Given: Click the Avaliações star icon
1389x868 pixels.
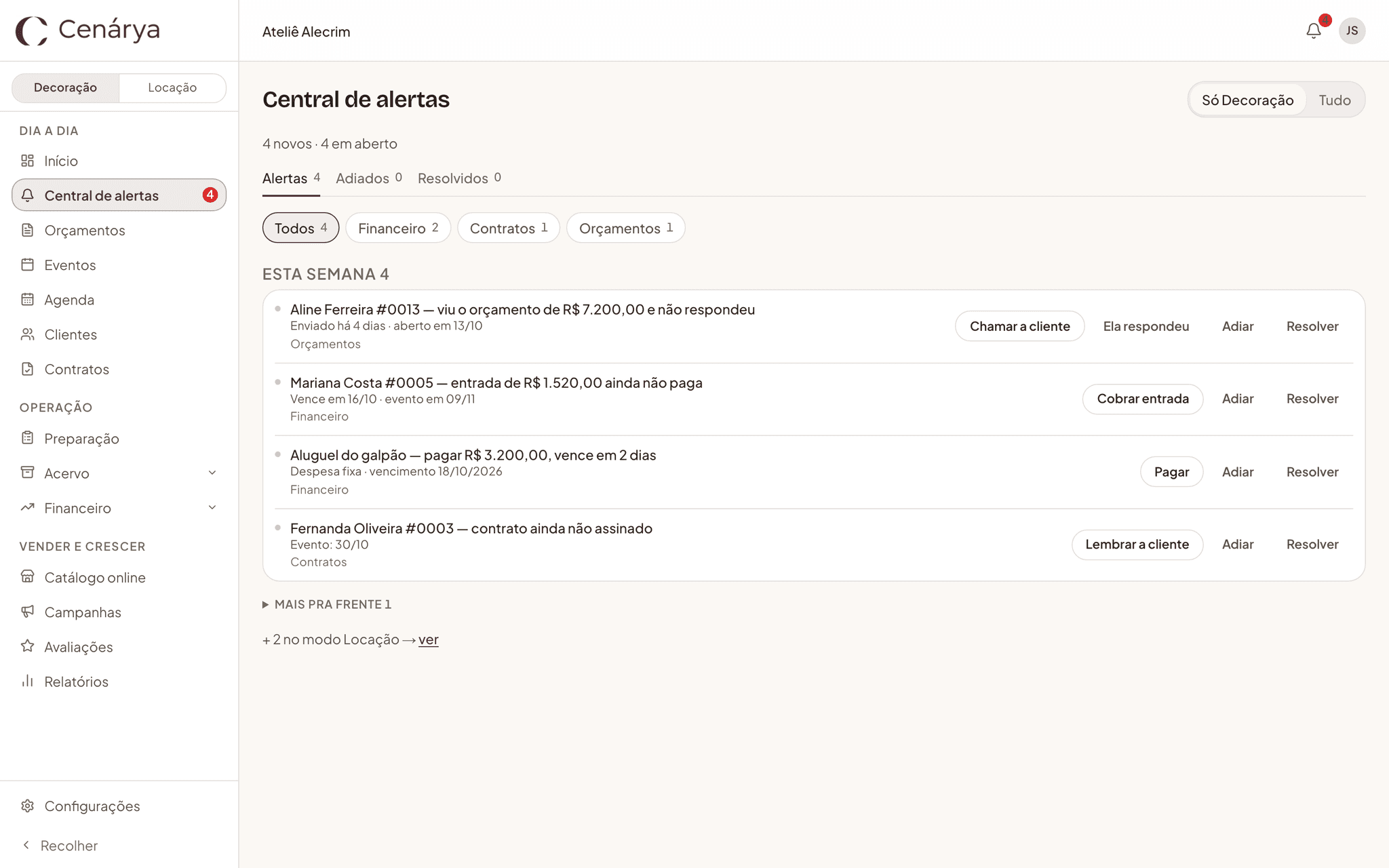Looking at the screenshot, I should coord(27,646).
